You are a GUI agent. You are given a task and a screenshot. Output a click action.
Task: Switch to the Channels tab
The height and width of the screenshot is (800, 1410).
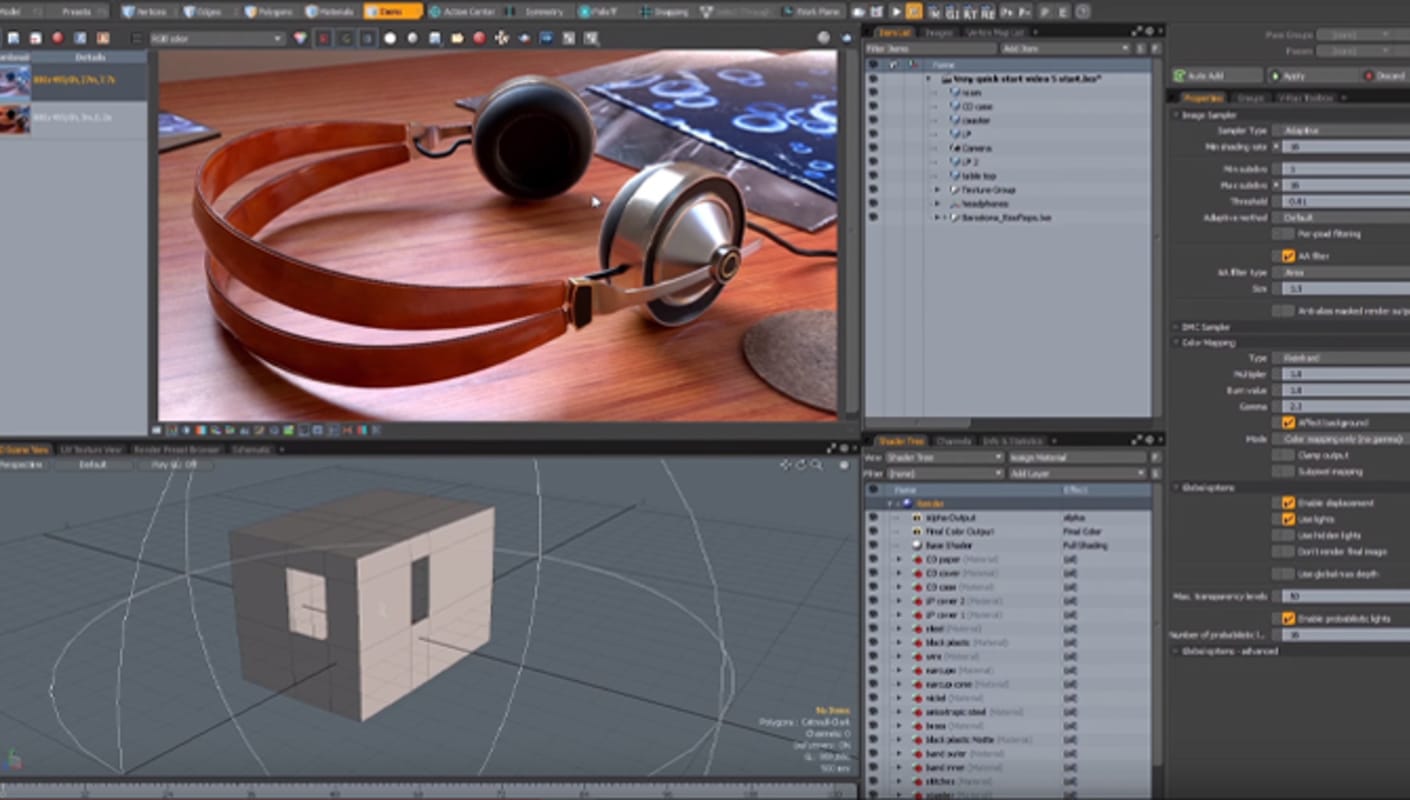pyautogui.click(x=953, y=441)
